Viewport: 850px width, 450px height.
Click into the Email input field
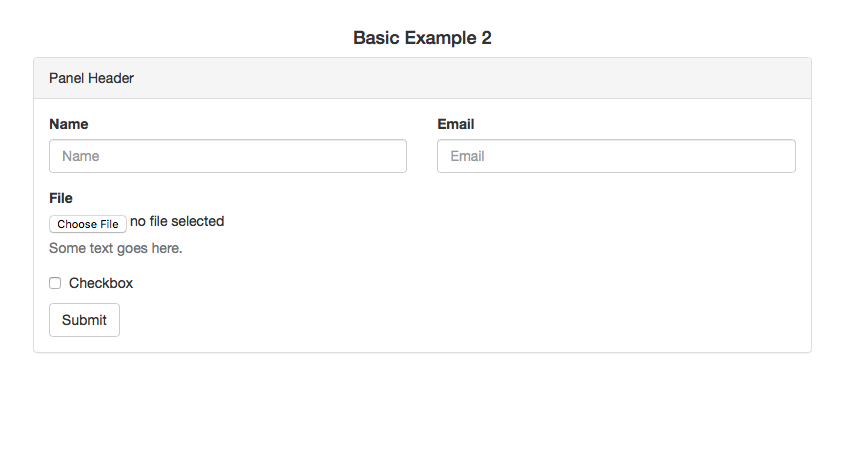[x=616, y=156]
